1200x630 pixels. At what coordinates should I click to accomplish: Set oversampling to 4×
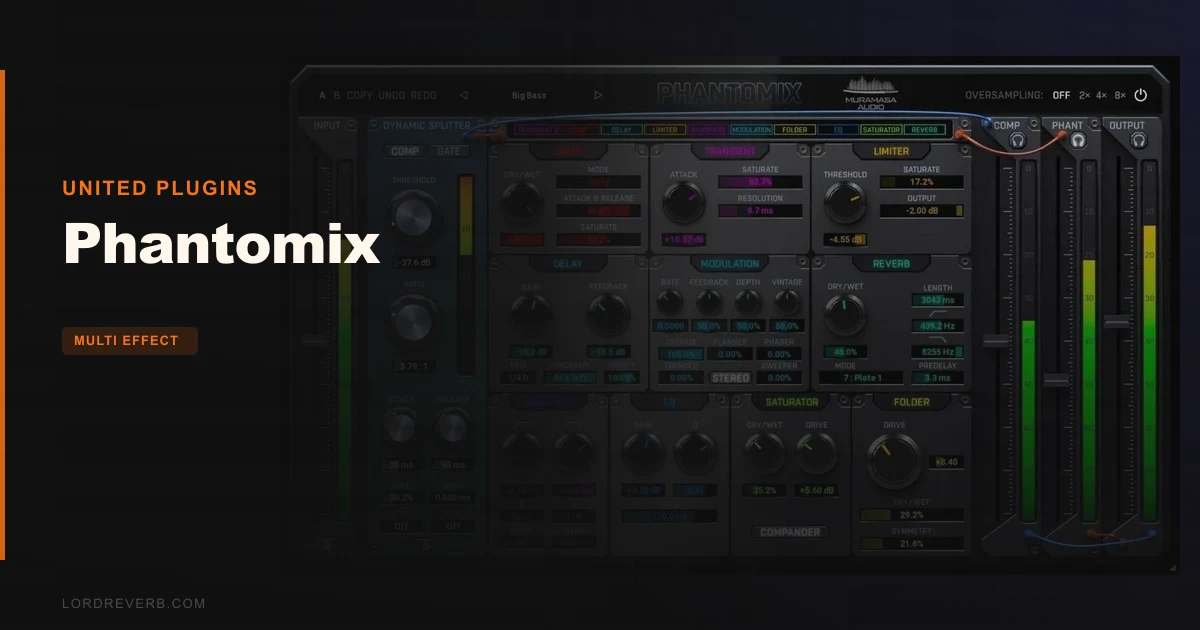tap(1102, 96)
